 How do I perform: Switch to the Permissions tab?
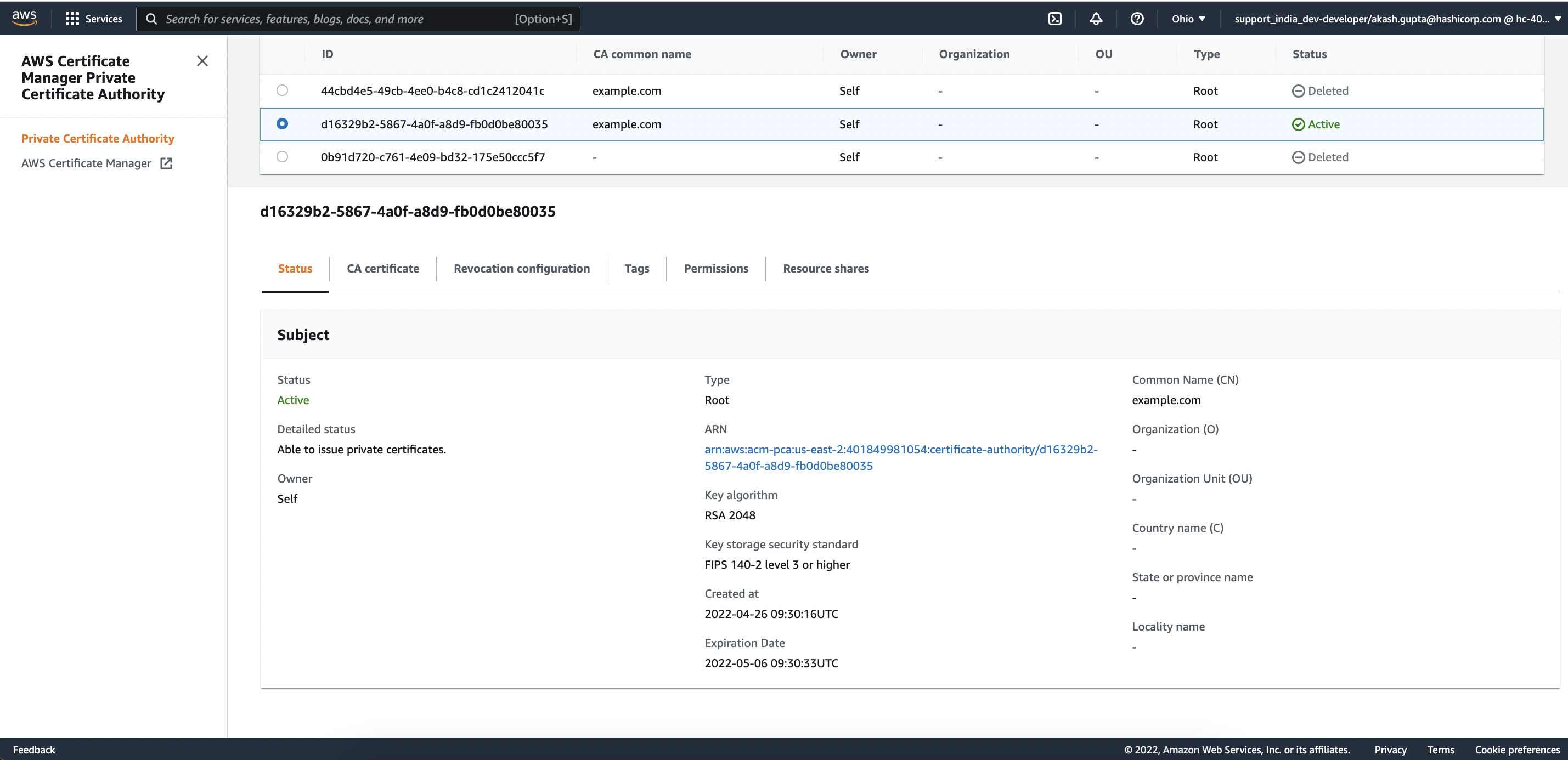715,268
